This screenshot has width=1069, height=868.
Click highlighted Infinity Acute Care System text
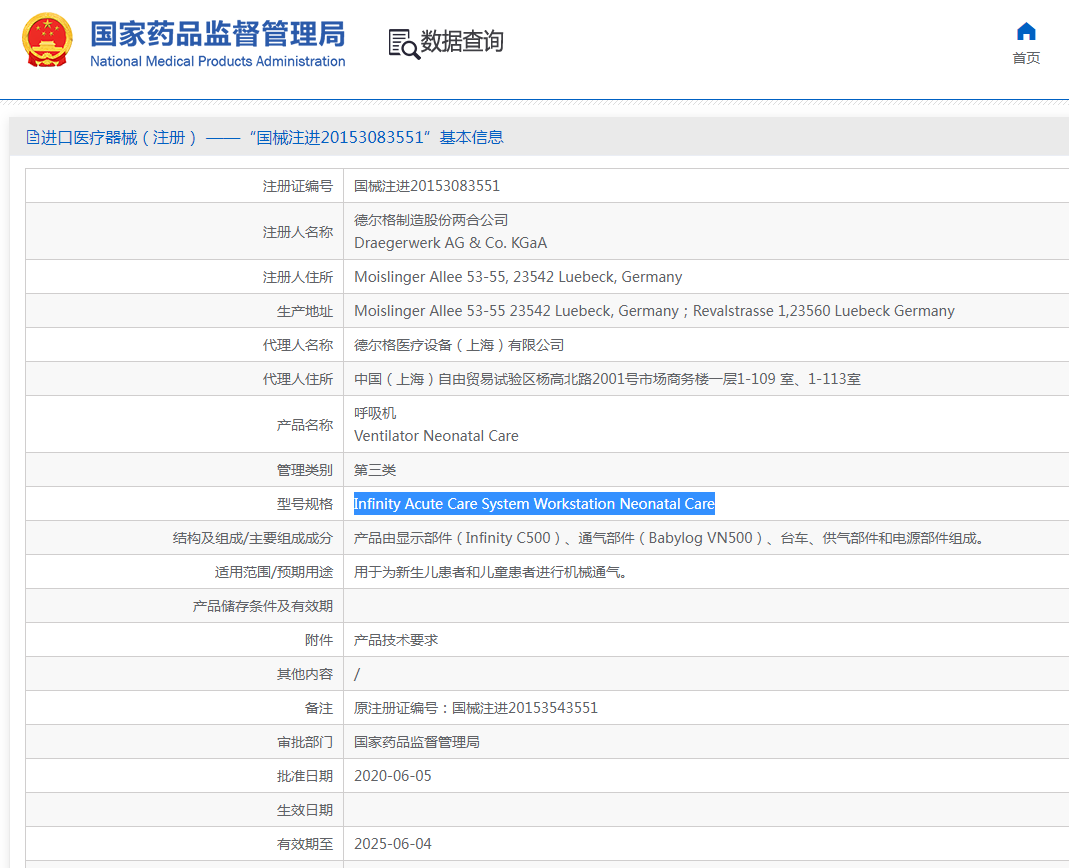[534, 504]
